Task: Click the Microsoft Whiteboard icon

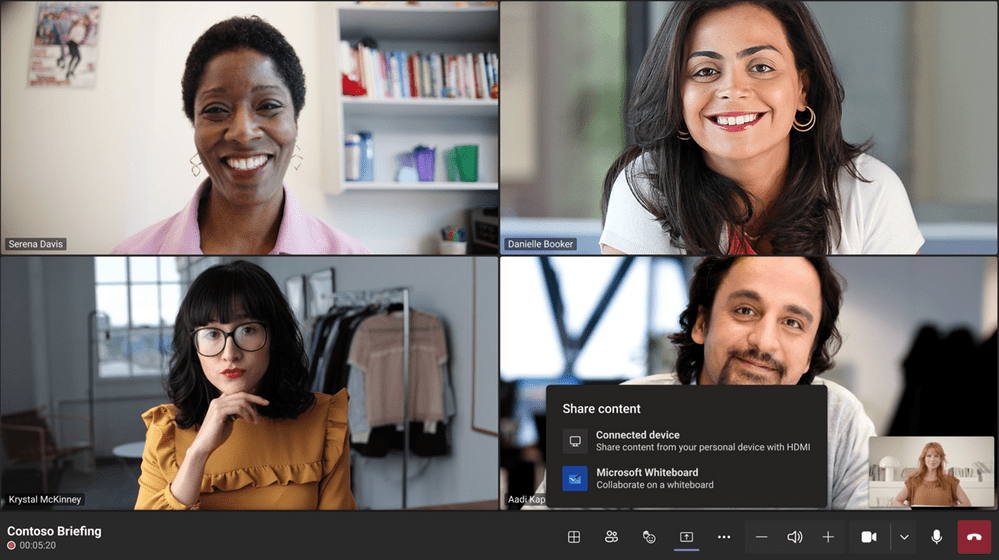Action: (575, 478)
